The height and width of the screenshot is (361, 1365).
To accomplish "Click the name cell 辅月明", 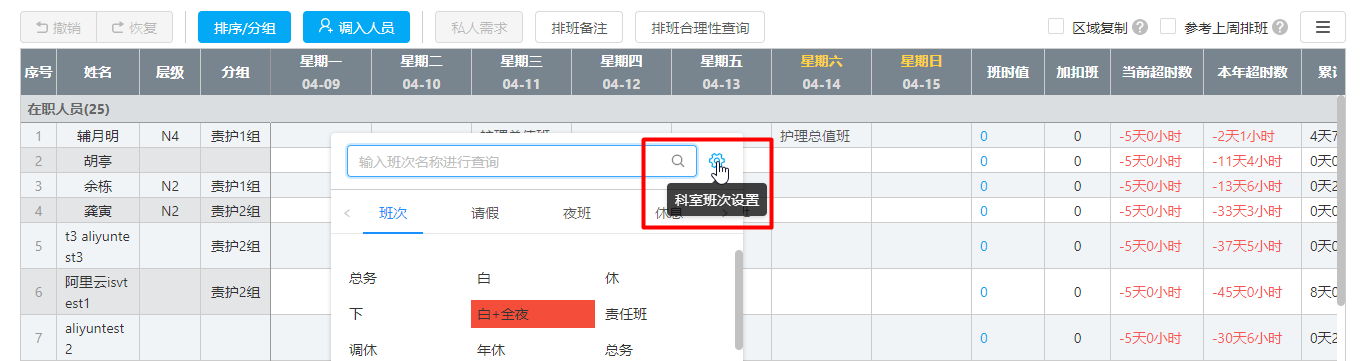I will tap(97, 135).
